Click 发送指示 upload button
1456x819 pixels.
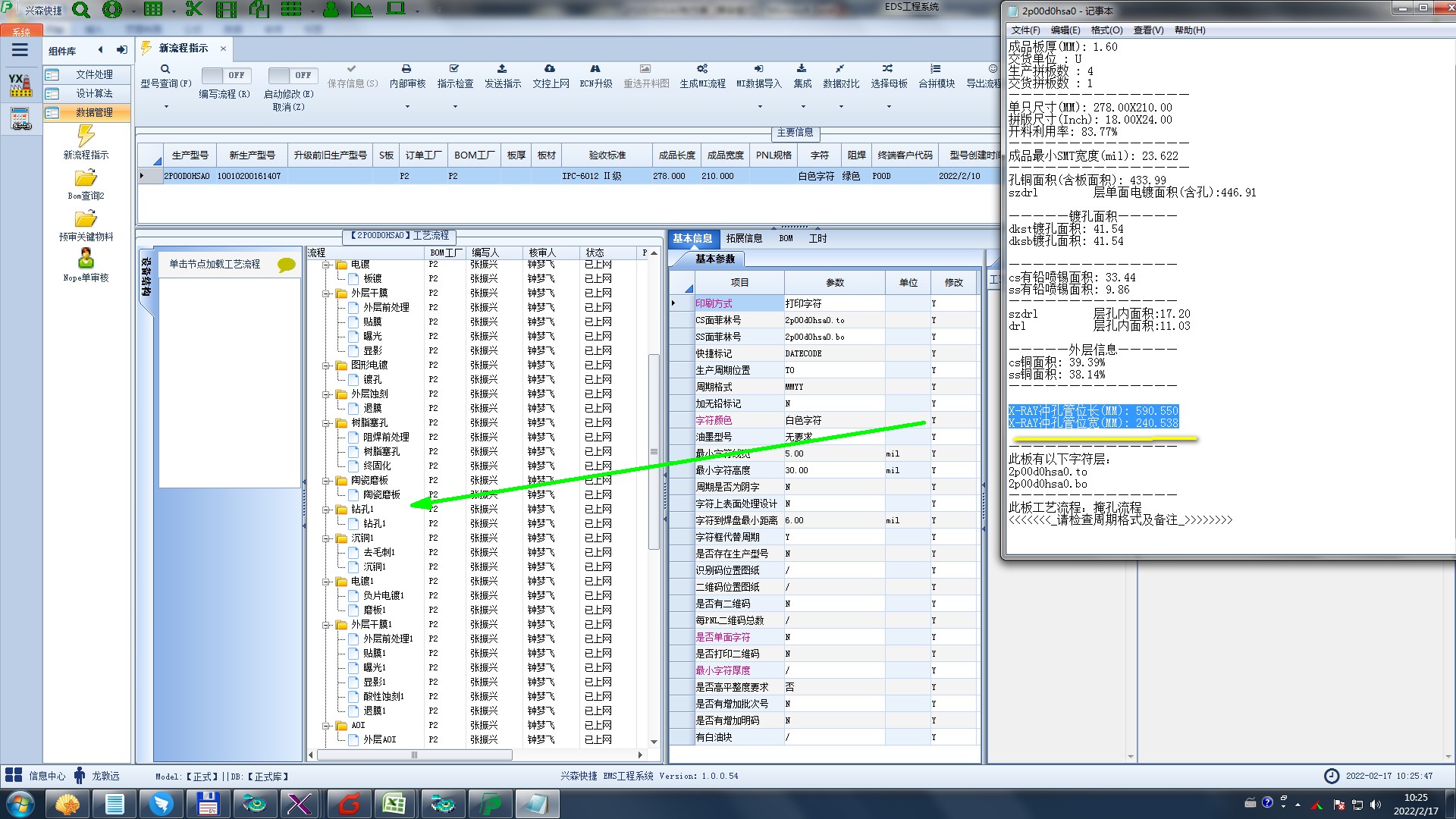pyautogui.click(x=502, y=76)
